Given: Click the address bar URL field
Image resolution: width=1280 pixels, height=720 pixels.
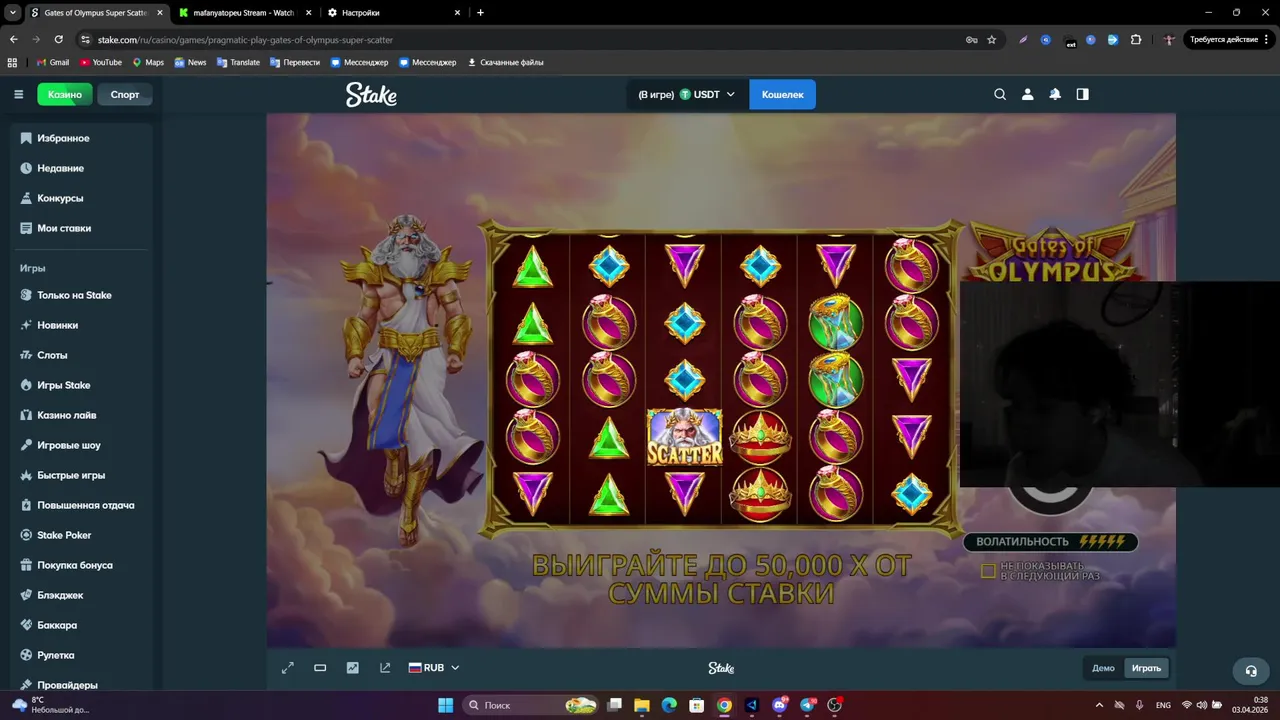Looking at the screenshot, I should tap(520, 40).
